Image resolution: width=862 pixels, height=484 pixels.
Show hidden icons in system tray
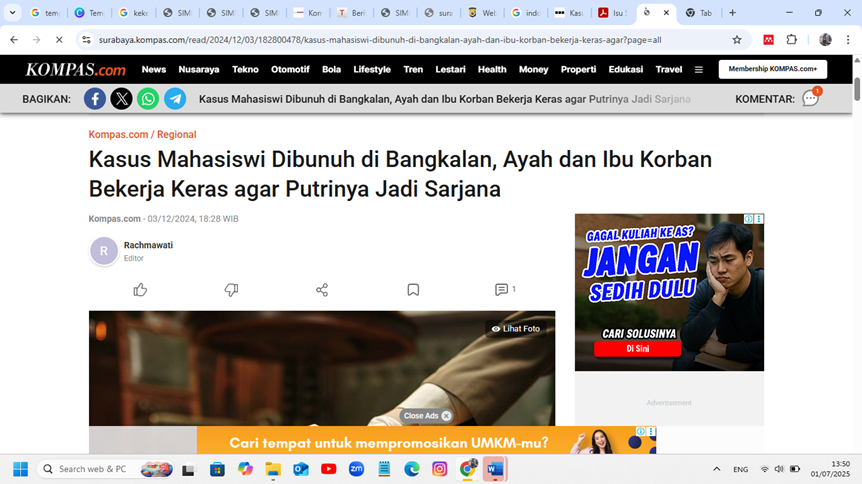[716, 469]
